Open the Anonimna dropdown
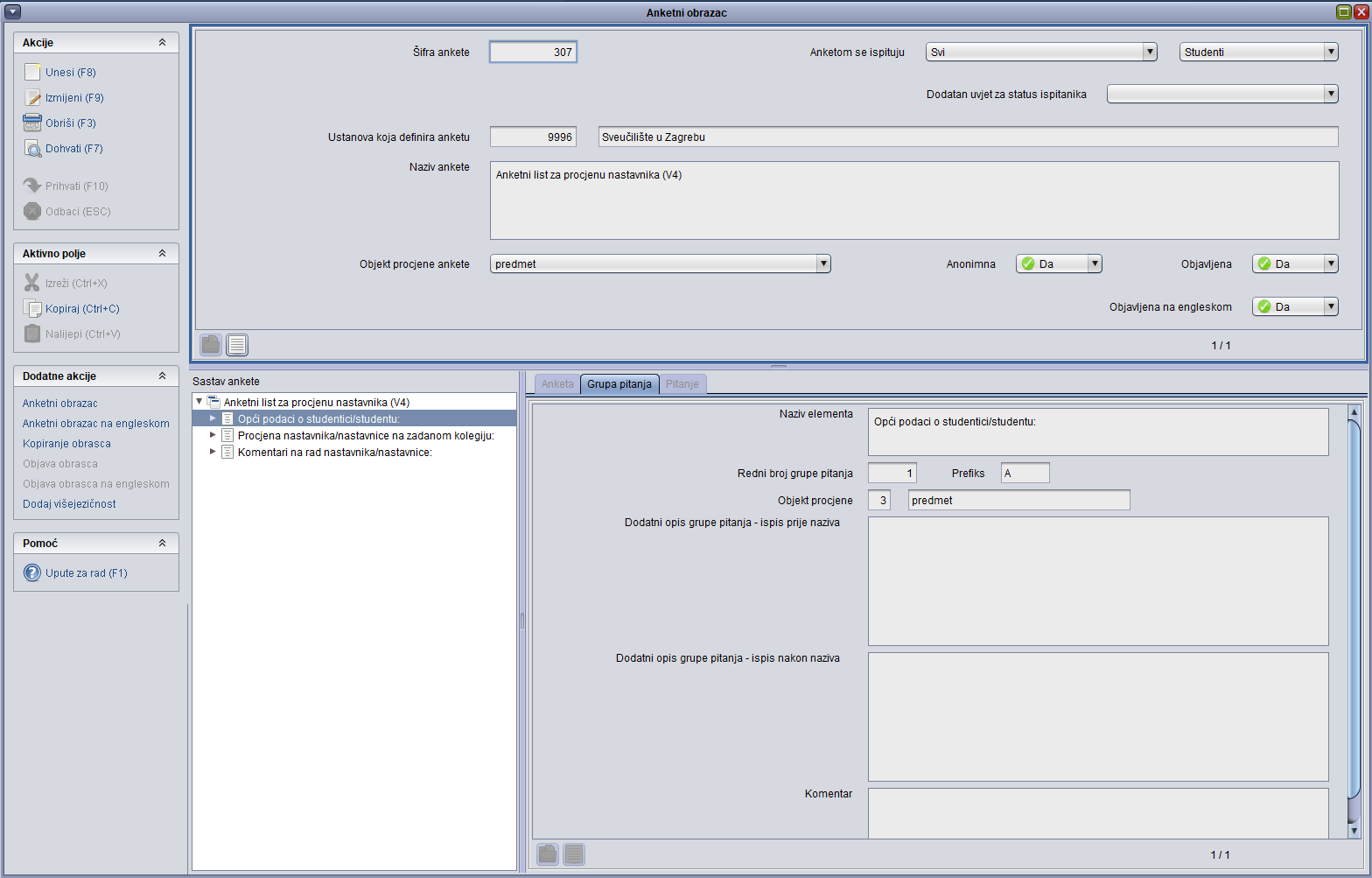Image resolution: width=1372 pixels, height=878 pixels. point(1094,264)
